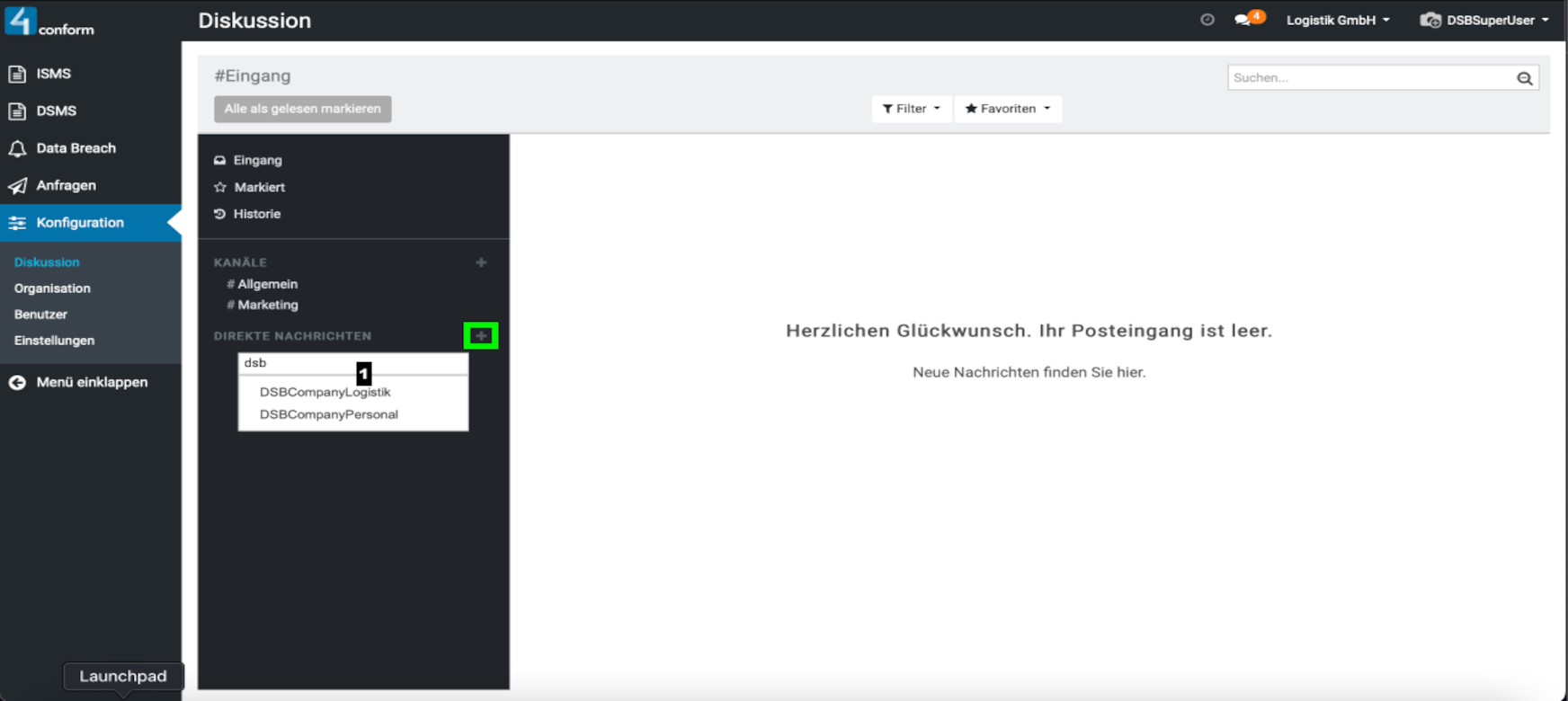The height and width of the screenshot is (701, 1568).
Task: Select DSBCompanyPersonal from the suggestions
Action: (x=328, y=414)
